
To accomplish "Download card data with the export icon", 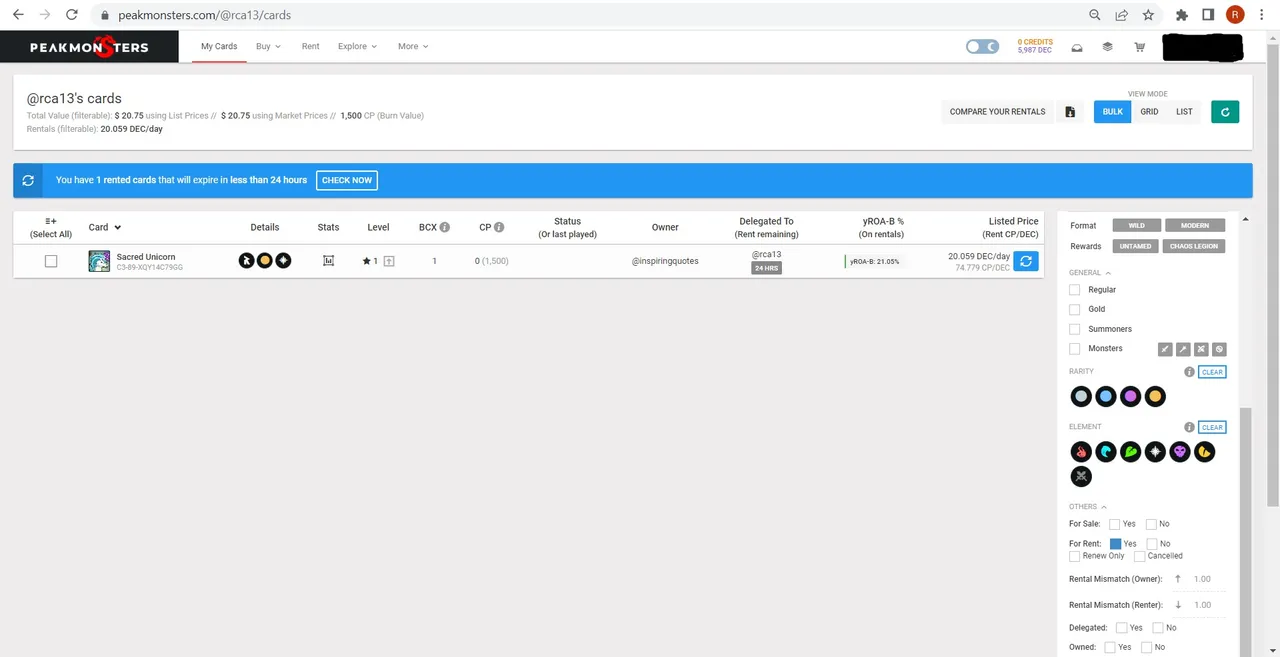I will coord(1070,112).
